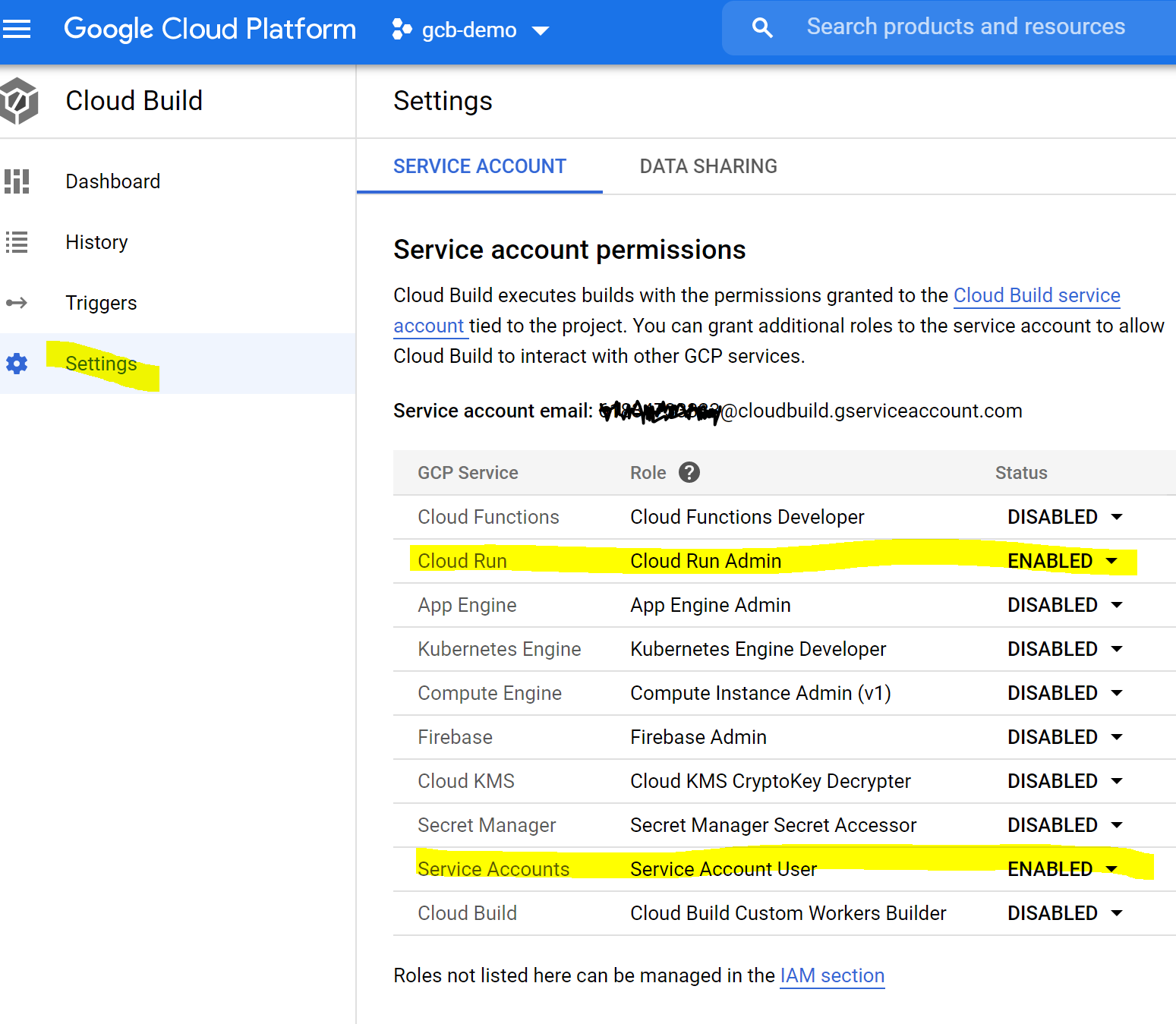Open Cloud Run ENABLED status dropdown
The image size is (1176, 1024).
[x=1063, y=561]
